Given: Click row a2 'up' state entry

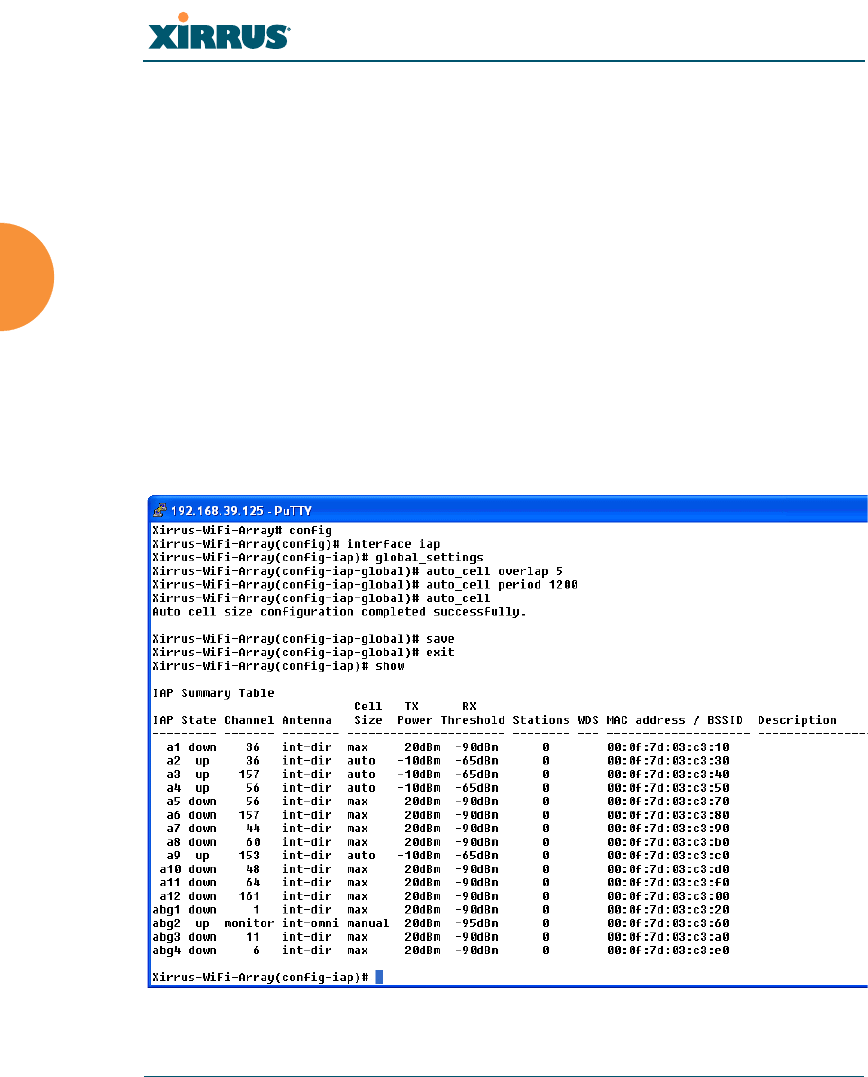Looking at the screenshot, I should pyautogui.click(x=202, y=761).
